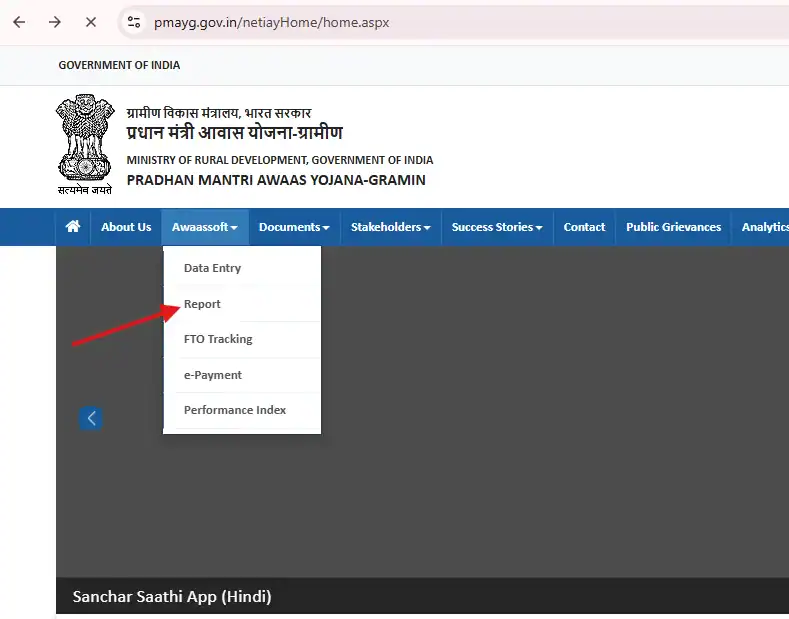Click the GOVERNMENT OF INDIA header text
Viewport: 789px width, 619px height.
pos(119,65)
